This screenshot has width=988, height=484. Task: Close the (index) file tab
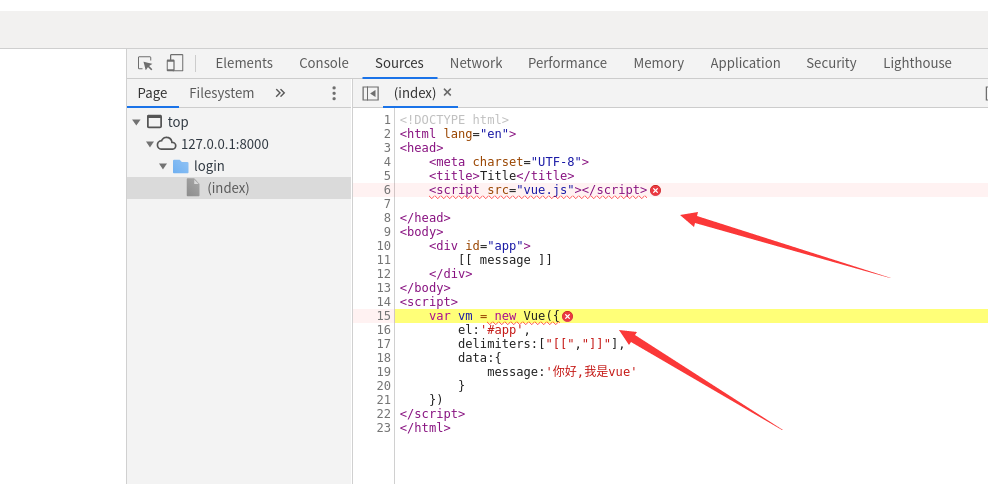click(x=447, y=92)
